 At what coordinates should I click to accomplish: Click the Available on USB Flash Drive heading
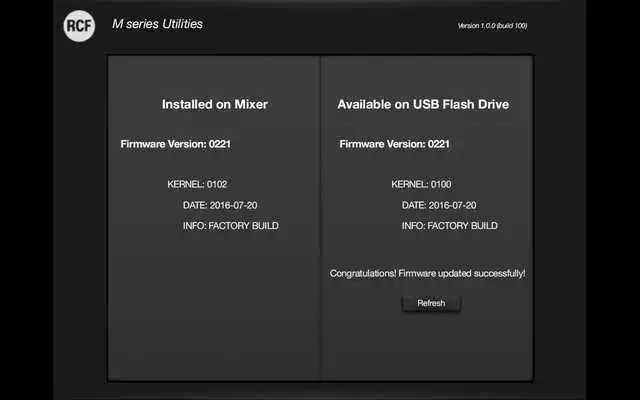(x=423, y=104)
